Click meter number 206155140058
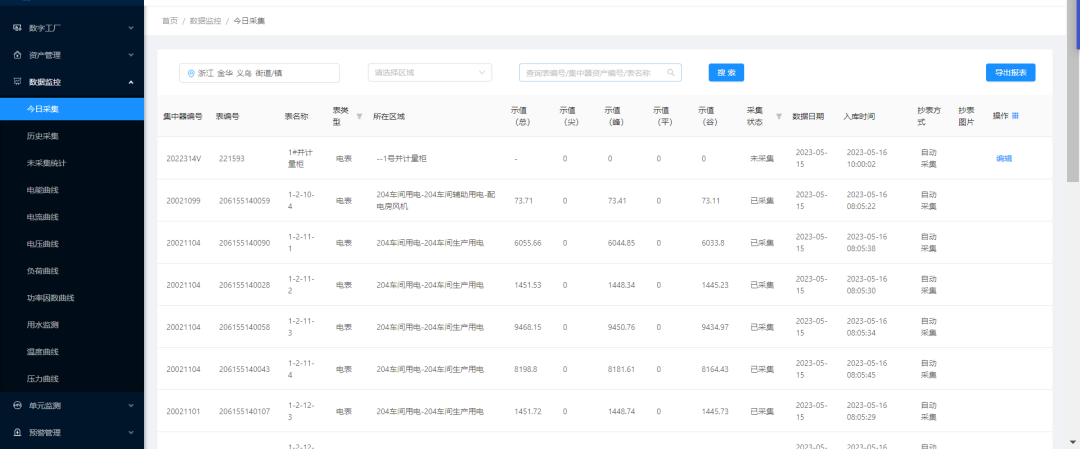This screenshot has height=449, width=1080. pyautogui.click(x=245, y=327)
